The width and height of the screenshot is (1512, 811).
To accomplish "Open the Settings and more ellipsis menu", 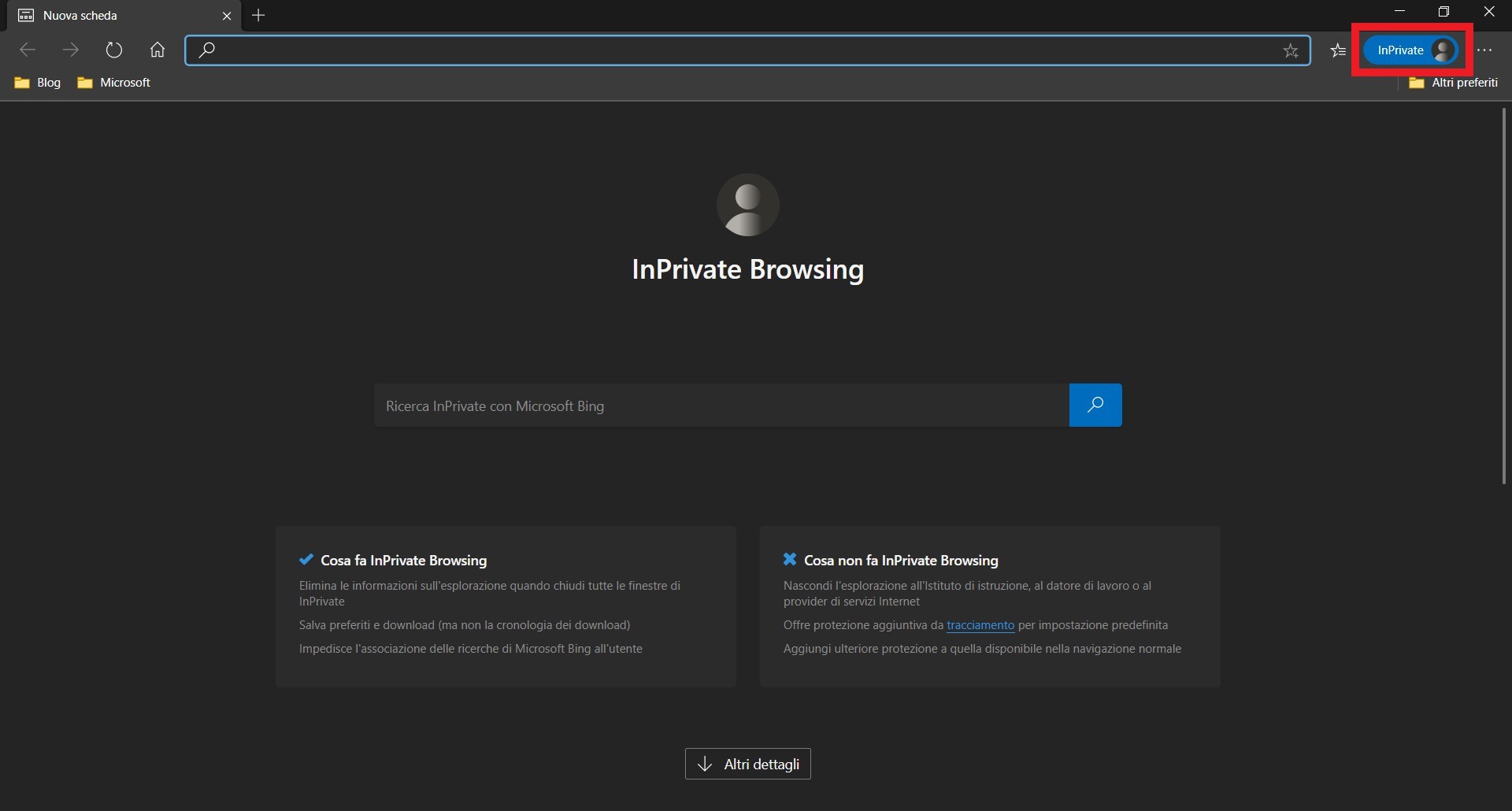I will pos(1484,50).
